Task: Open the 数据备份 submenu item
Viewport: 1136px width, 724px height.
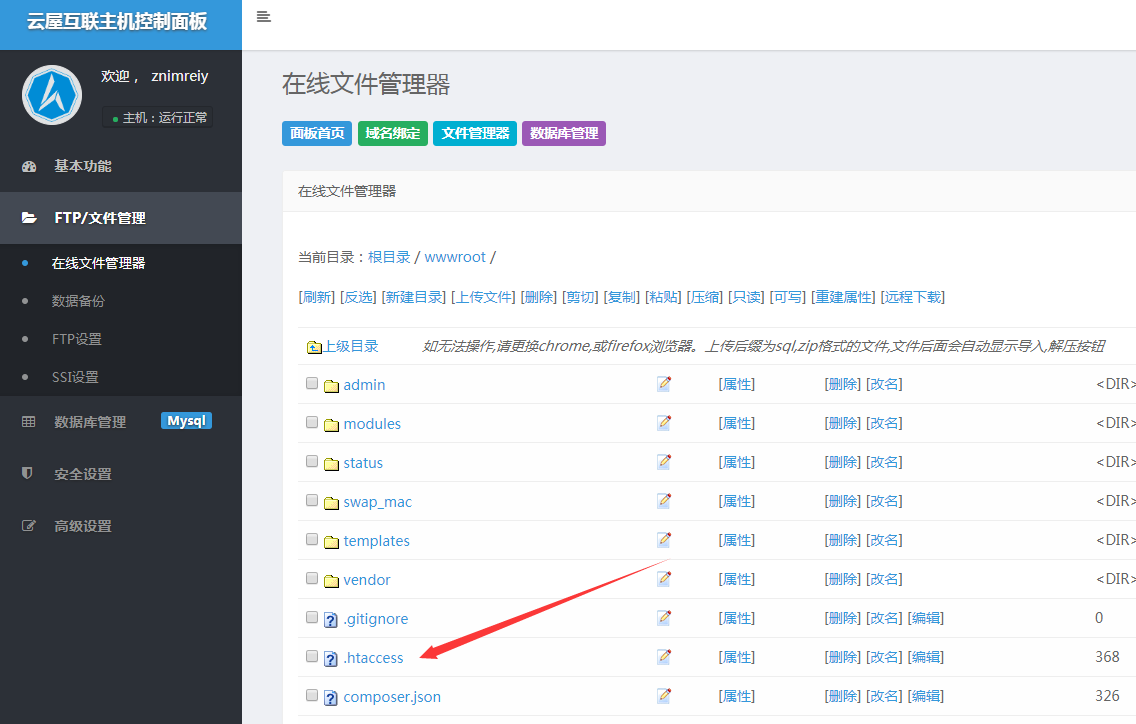Action: 78,301
